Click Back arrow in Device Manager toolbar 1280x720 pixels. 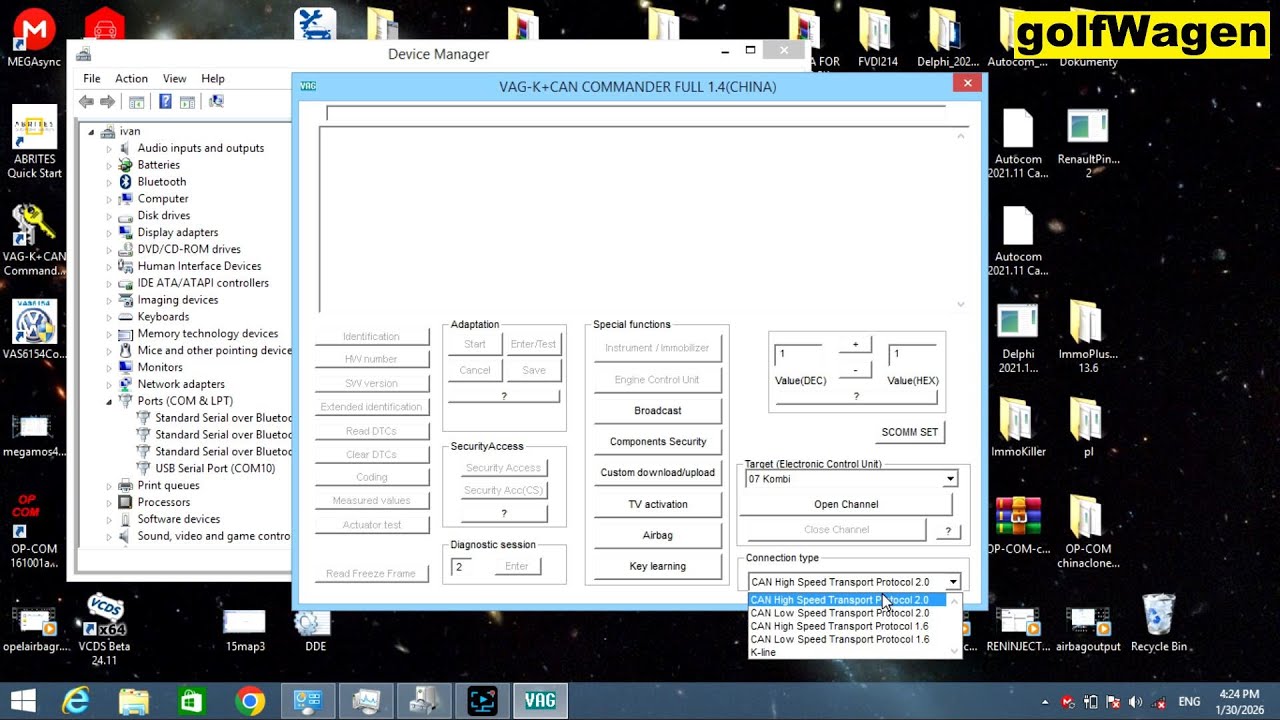86,102
